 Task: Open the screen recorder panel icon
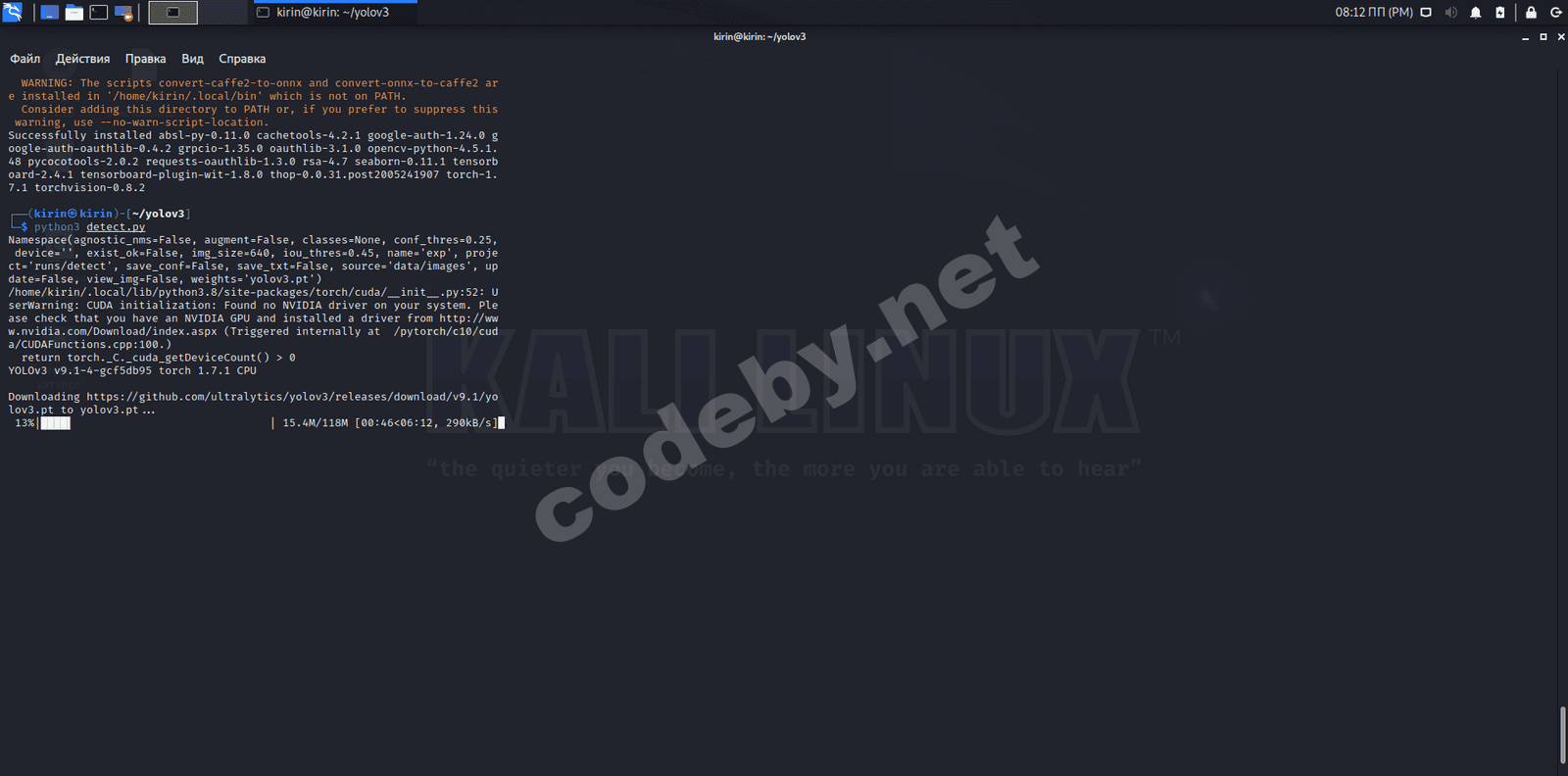point(123,13)
